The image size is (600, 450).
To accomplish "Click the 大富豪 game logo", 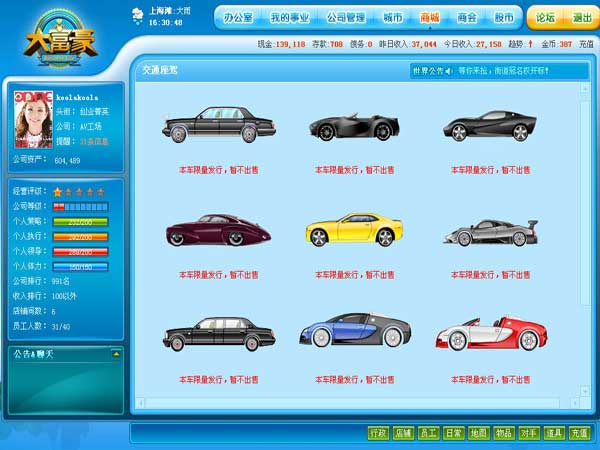I will click(x=59, y=41).
